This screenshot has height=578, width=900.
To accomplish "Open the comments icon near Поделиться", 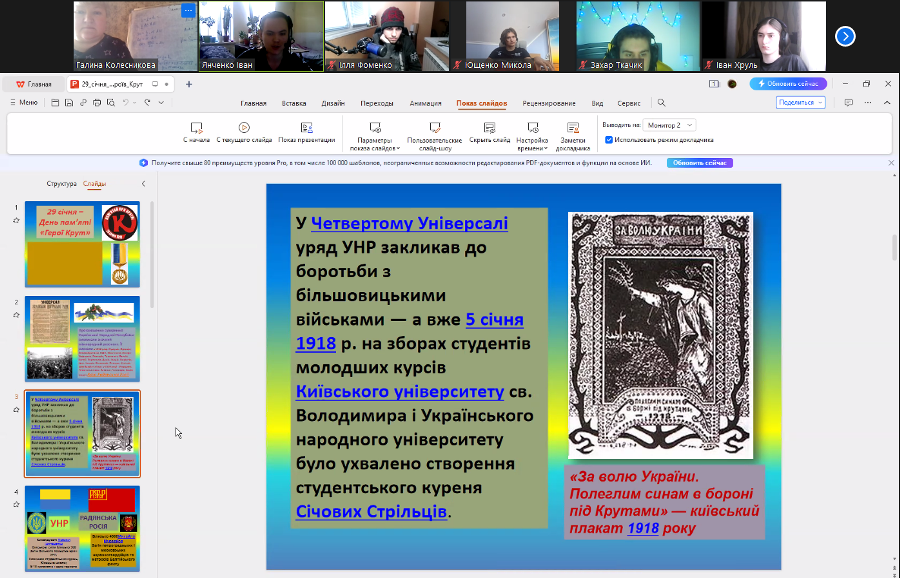I will (x=848, y=103).
